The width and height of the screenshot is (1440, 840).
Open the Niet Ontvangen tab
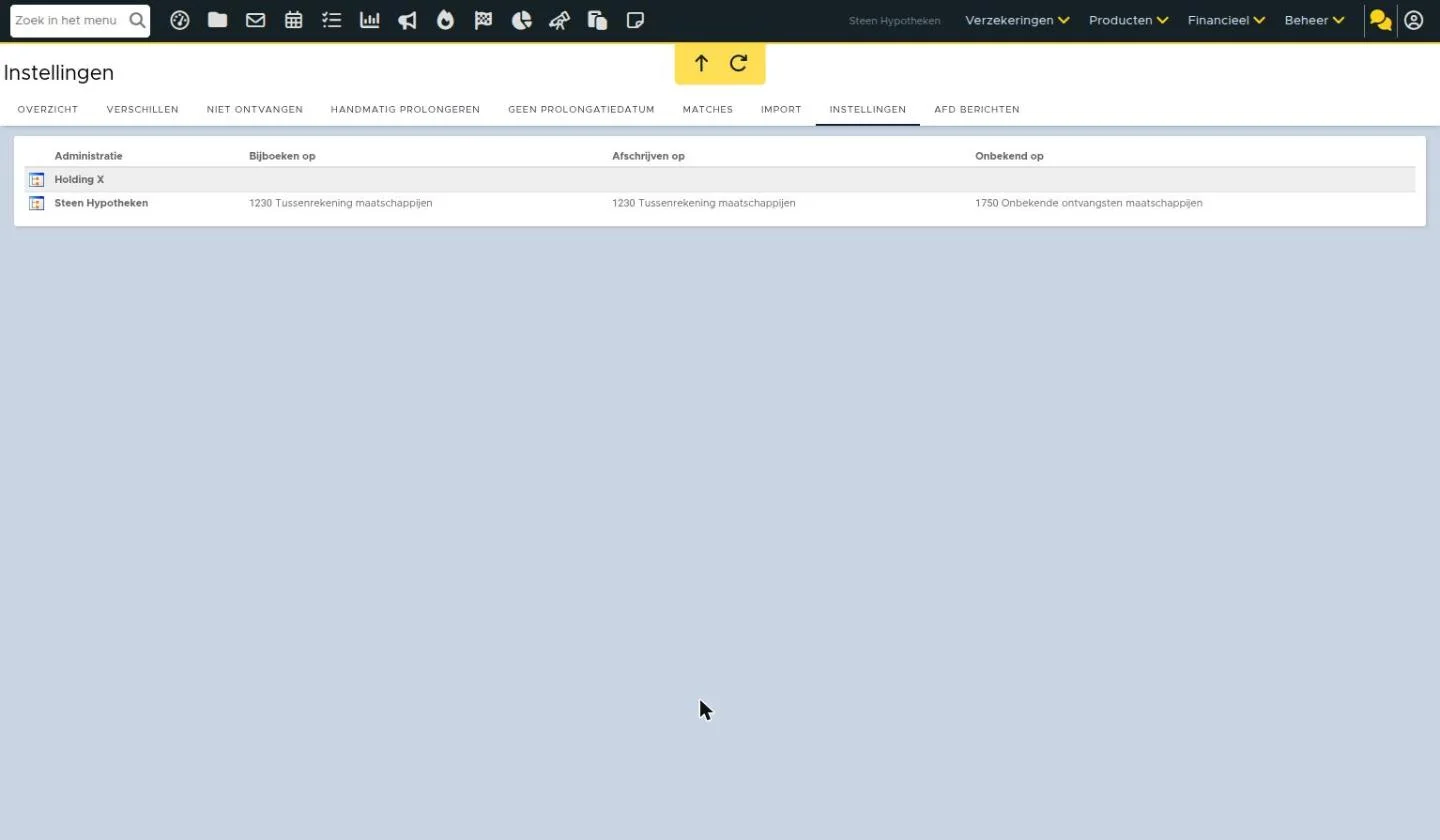click(255, 110)
